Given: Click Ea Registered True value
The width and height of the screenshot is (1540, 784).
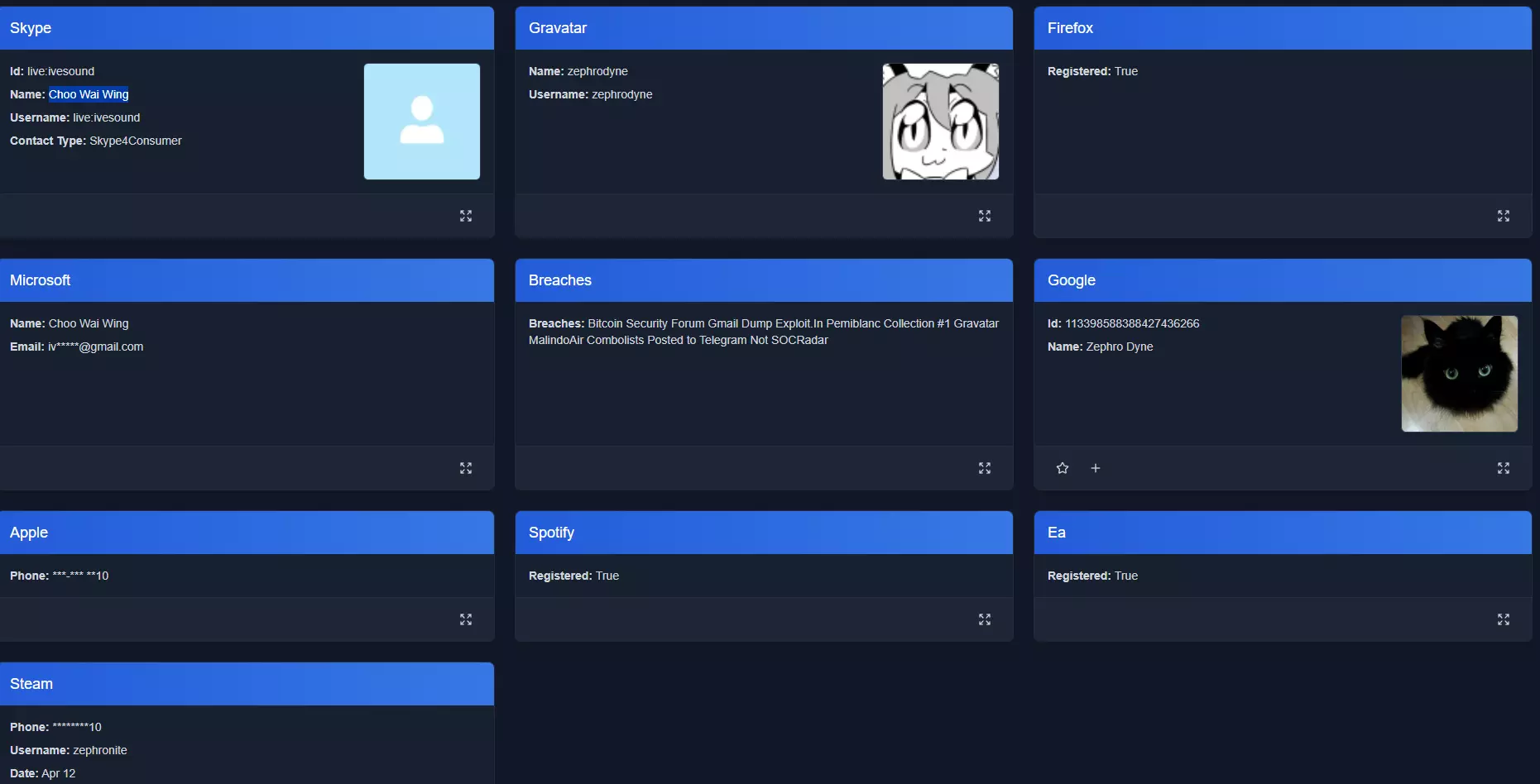Looking at the screenshot, I should [1126, 576].
